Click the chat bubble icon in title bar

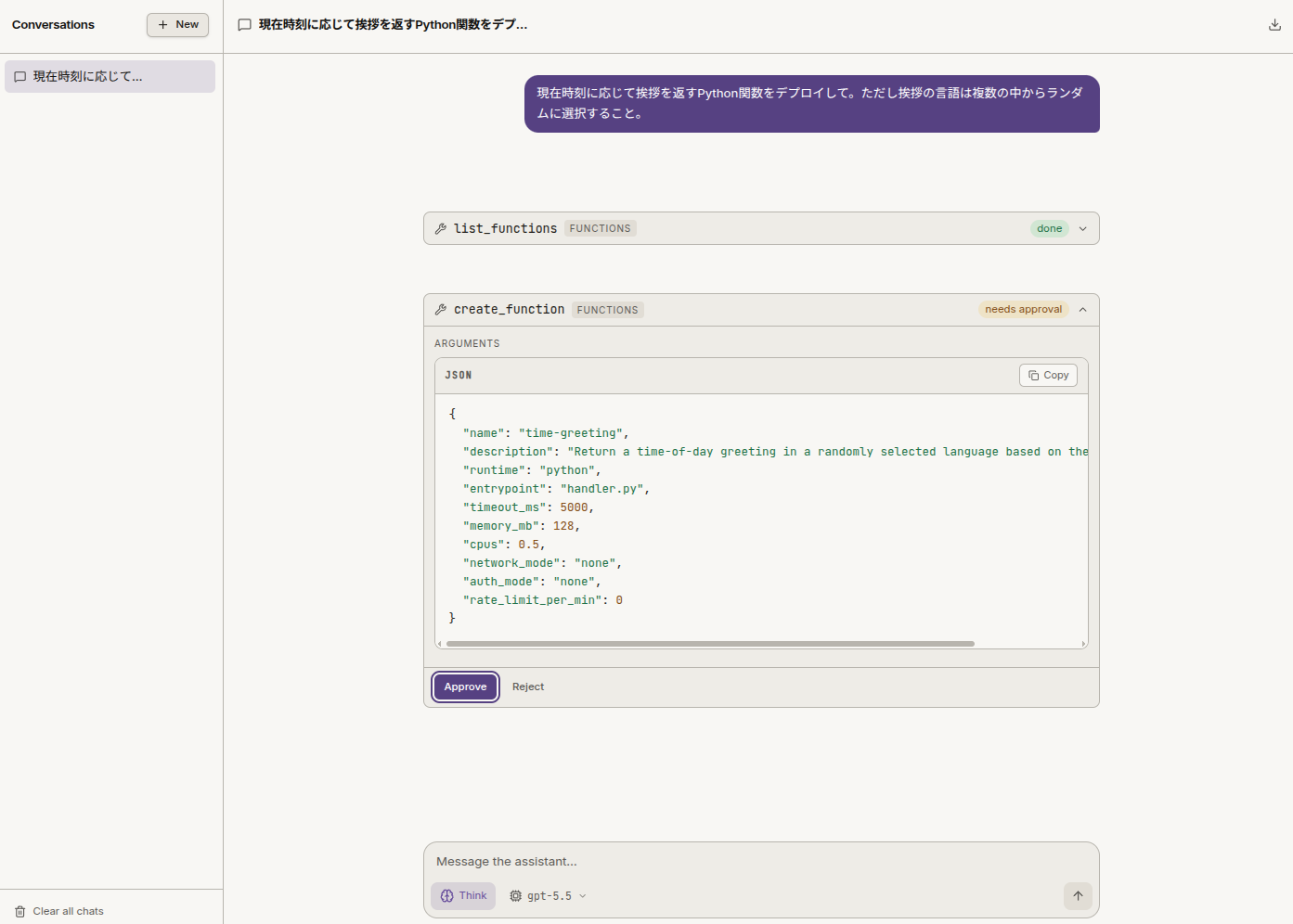[x=245, y=25]
